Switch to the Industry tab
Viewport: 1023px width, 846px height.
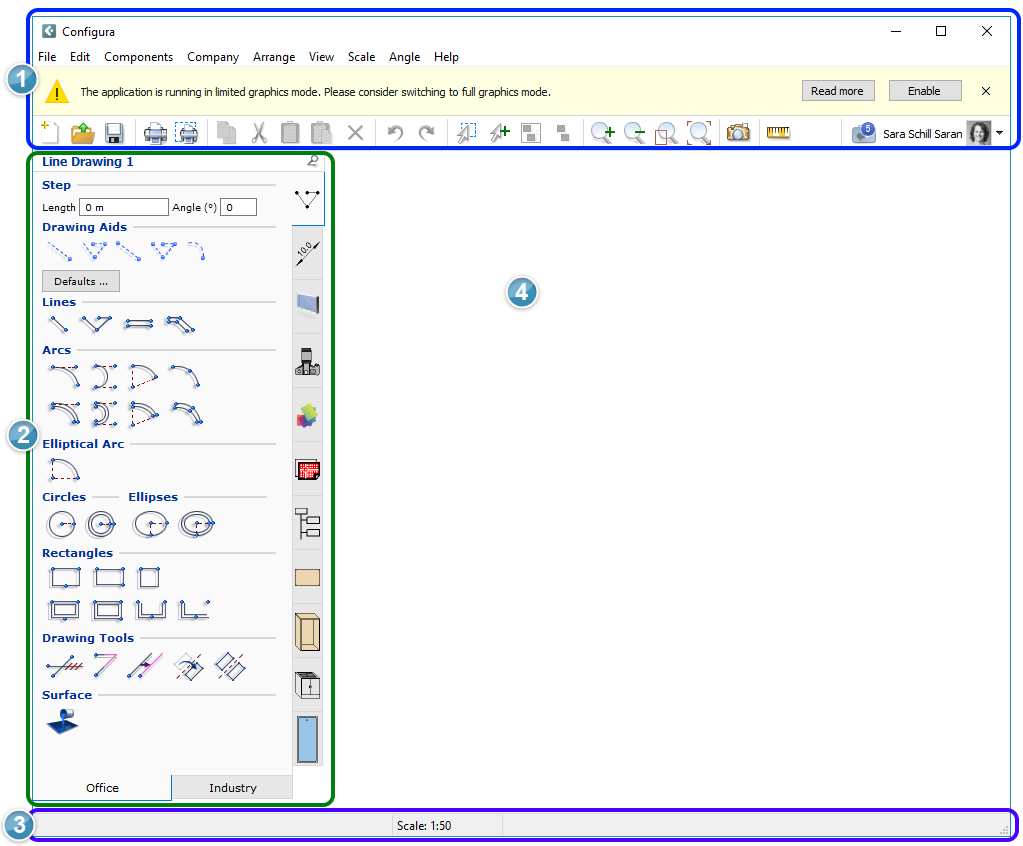tap(232, 788)
